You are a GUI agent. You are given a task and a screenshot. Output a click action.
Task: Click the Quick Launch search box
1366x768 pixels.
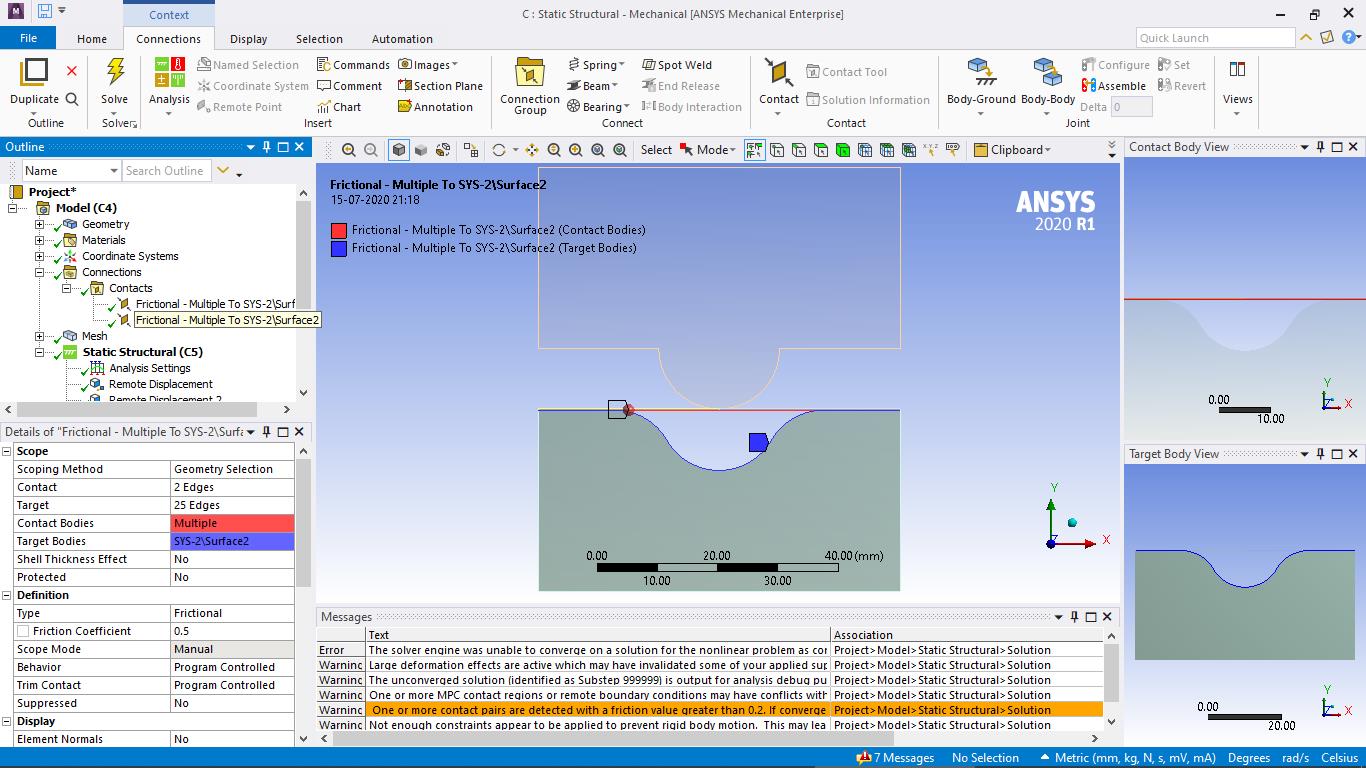(x=1216, y=38)
